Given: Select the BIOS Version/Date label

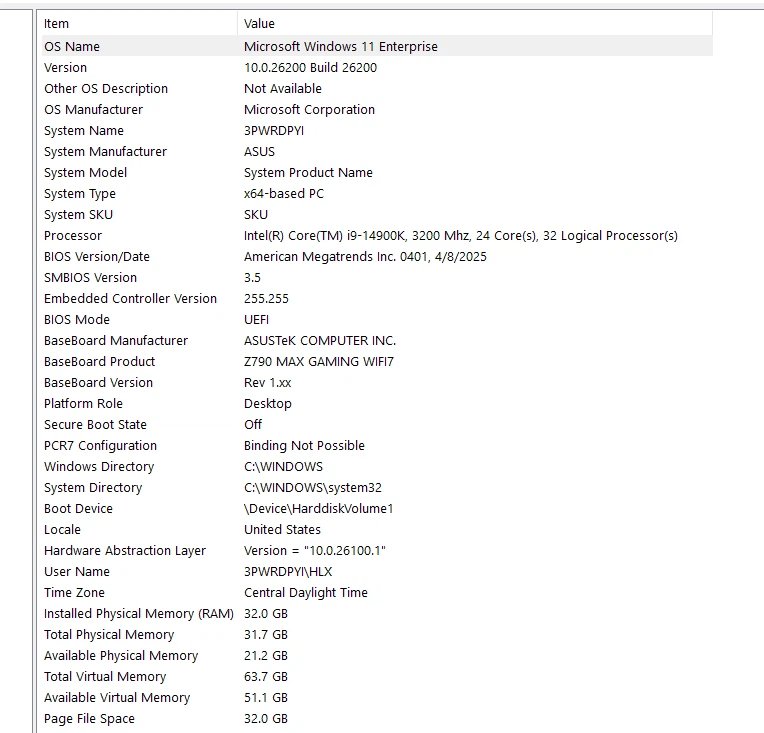Looking at the screenshot, I should pyautogui.click(x=96, y=256).
